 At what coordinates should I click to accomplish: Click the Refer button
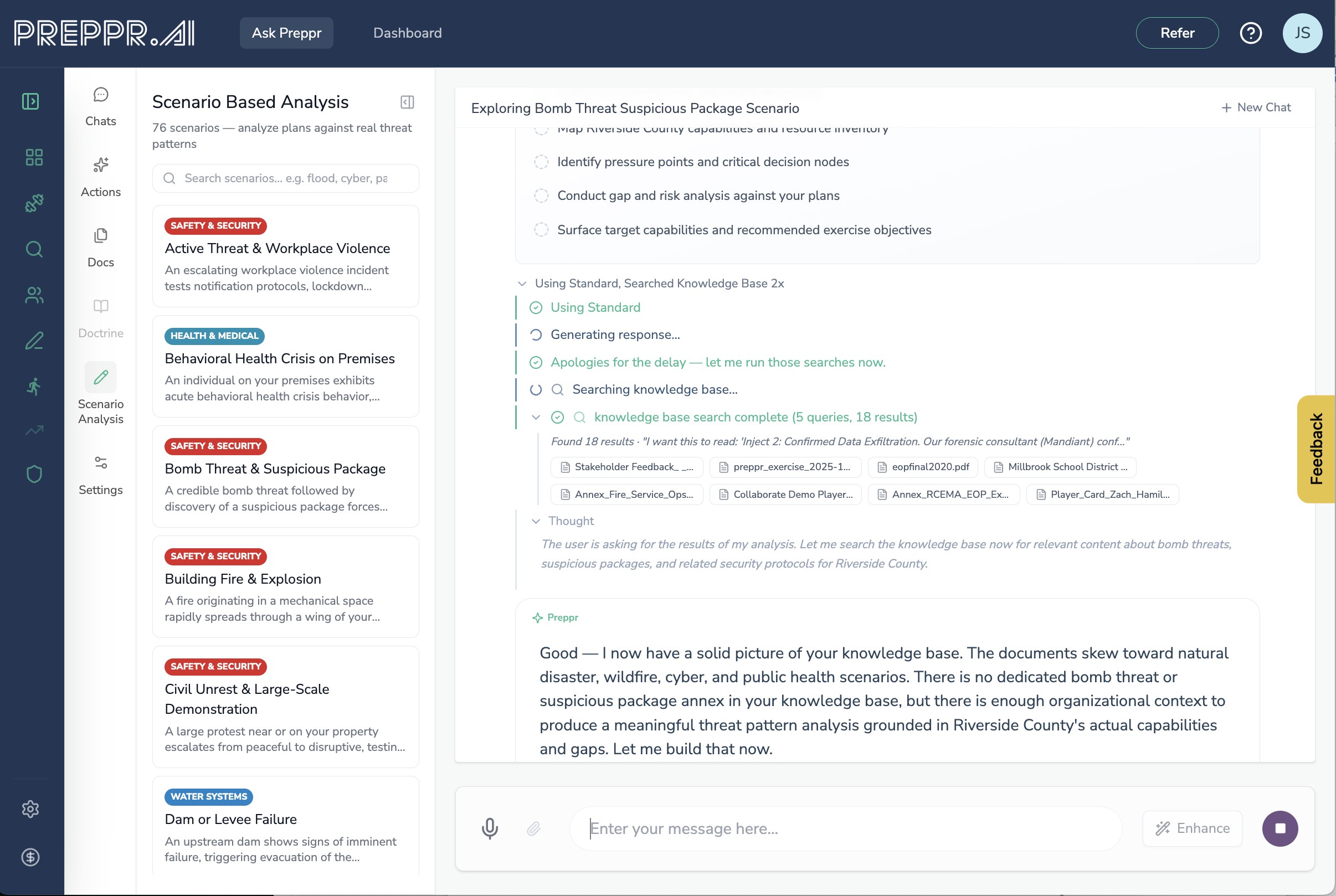coord(1176,33)
